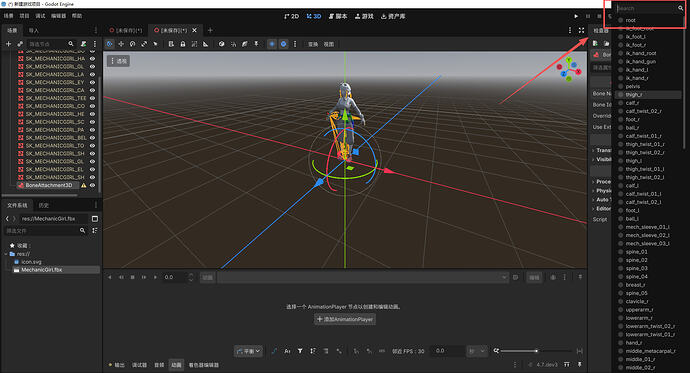Switch to the 2D workspace

point(292,16)
